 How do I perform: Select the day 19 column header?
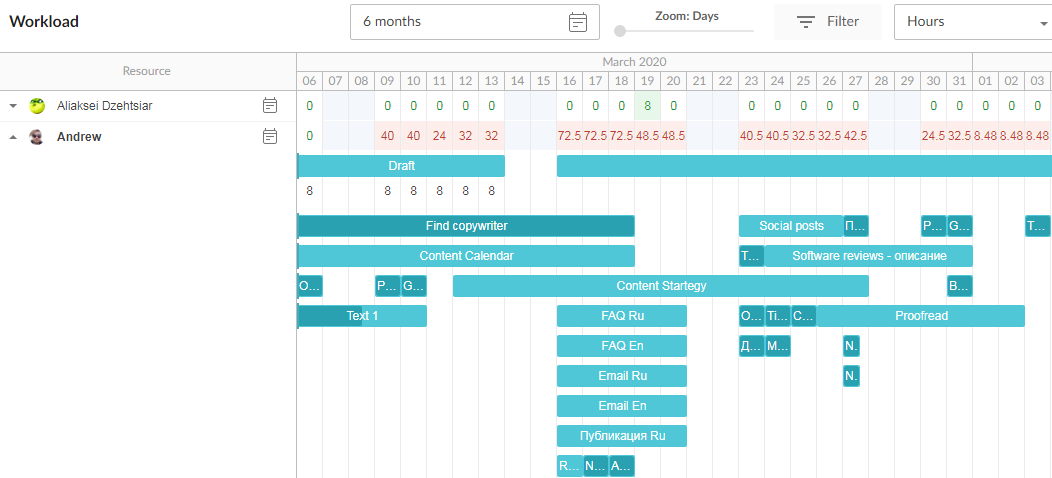647,81
